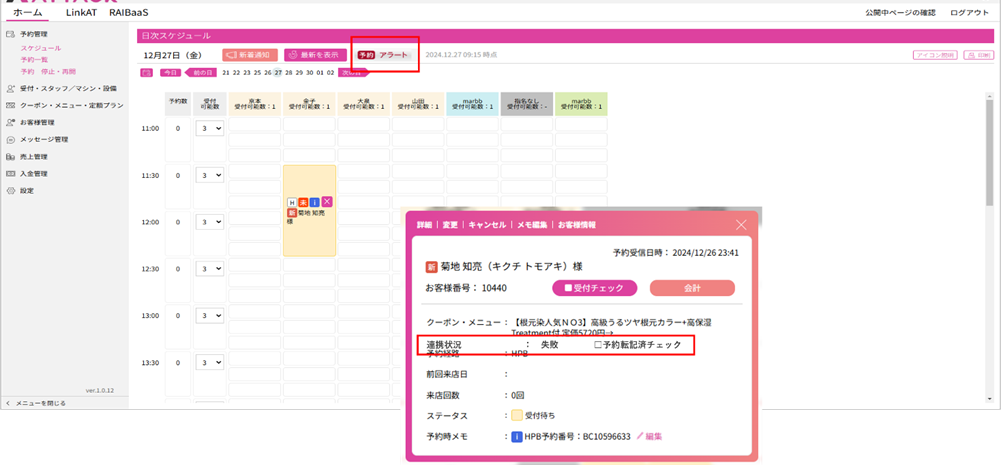Click the calendar date picker icon
The width and height of the screenshot is (1001, 465).
pos(147,73)
